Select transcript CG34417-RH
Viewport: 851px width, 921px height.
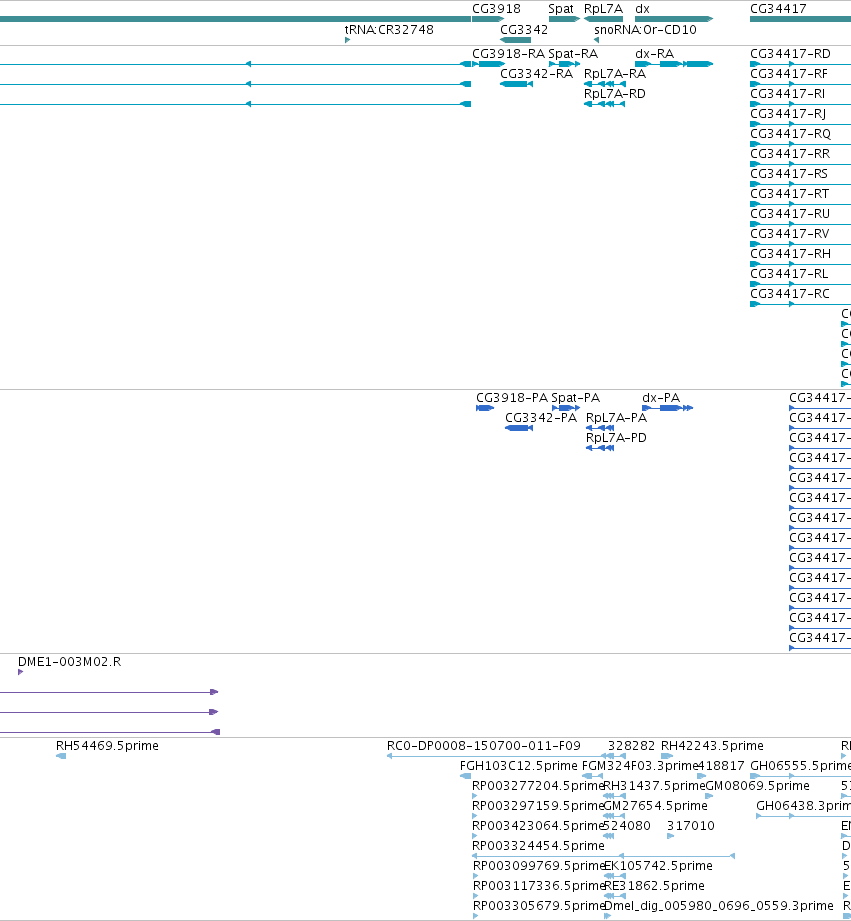coord(800,264)
